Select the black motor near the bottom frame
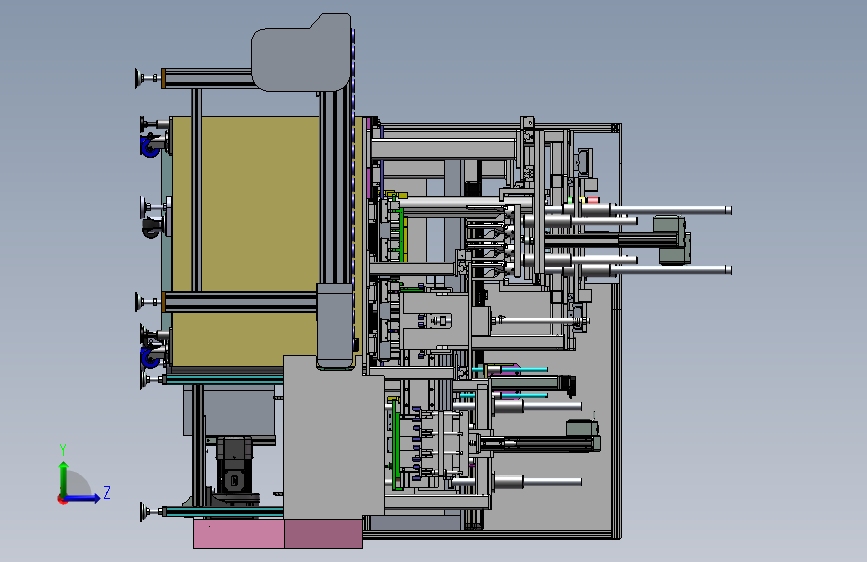The image size is (867, 562). tap(234, 465)
